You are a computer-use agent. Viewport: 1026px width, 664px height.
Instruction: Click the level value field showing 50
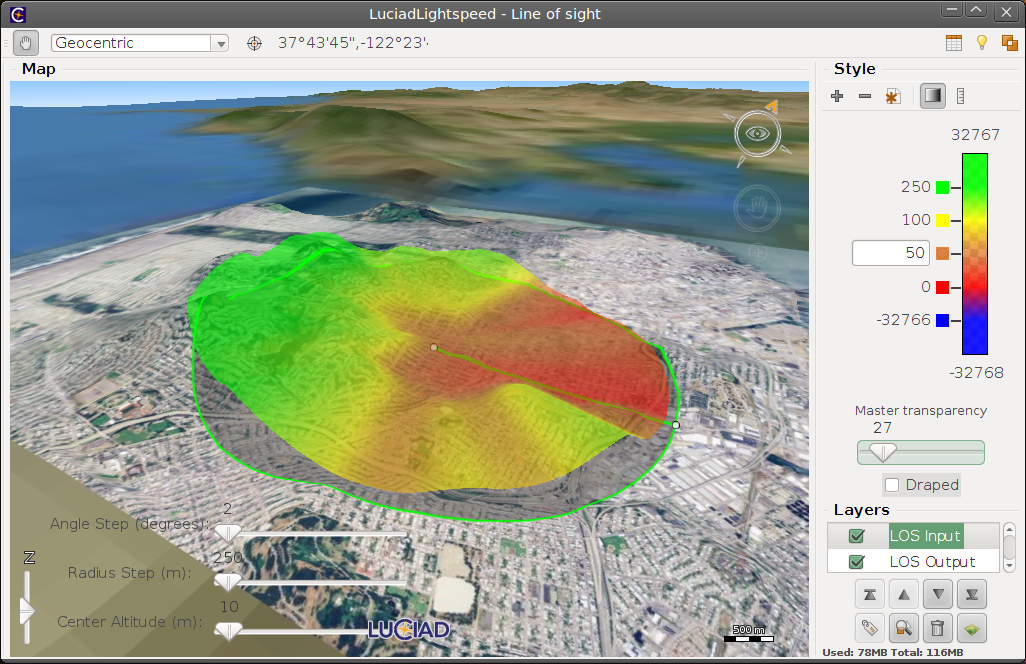pos(891,253)
